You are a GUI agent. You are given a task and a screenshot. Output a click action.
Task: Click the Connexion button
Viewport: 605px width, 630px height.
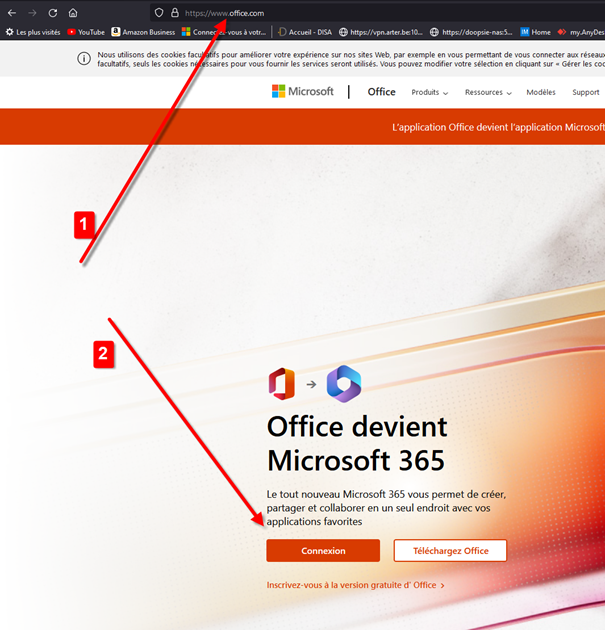[x=323, y=550]
